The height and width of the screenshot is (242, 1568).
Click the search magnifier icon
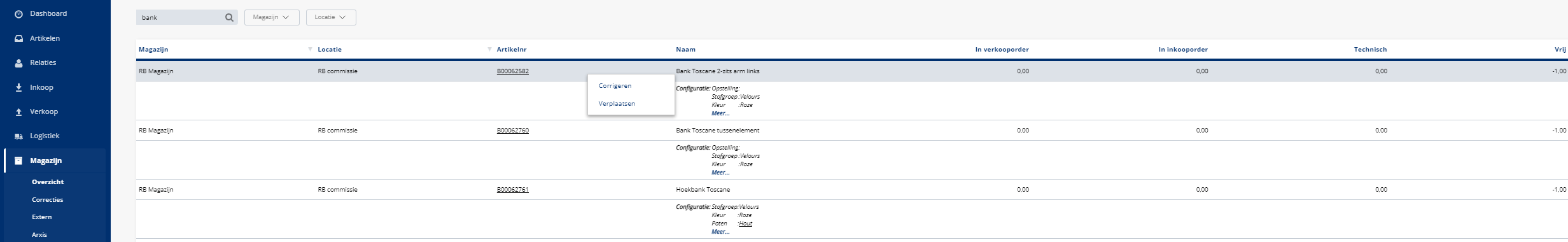click(229, 18)
